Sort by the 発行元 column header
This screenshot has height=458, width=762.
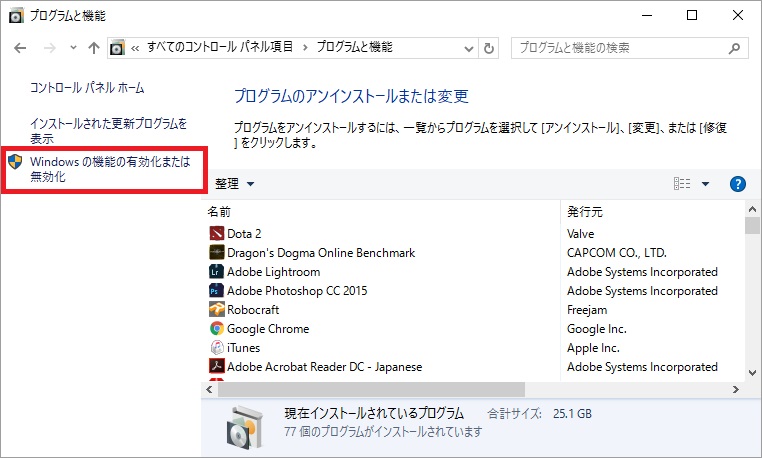[x=585, y=211]
